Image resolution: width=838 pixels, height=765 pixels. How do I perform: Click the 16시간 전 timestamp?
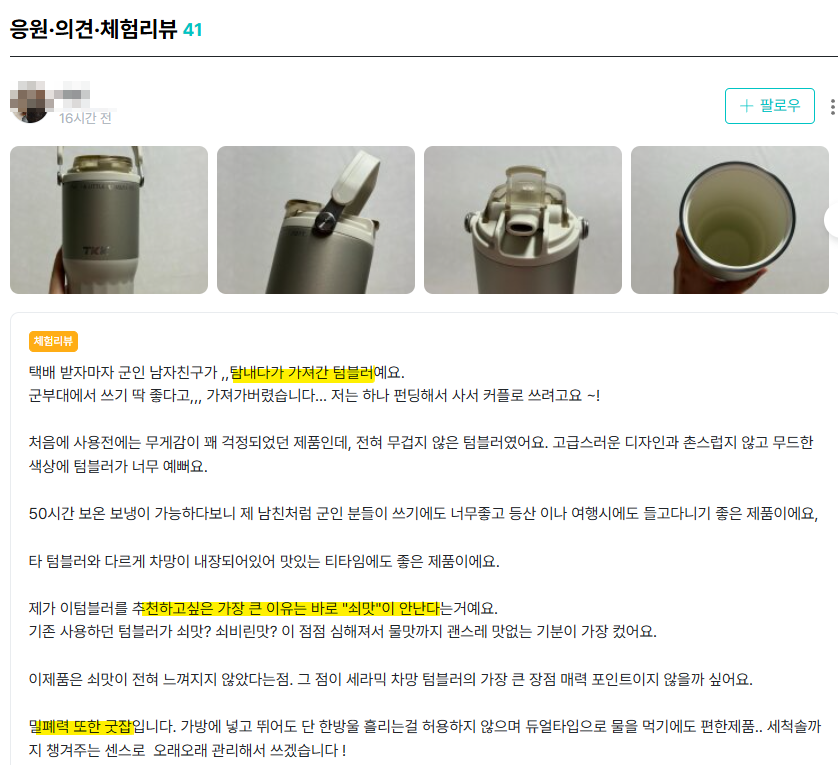click(x=85, y=118)
